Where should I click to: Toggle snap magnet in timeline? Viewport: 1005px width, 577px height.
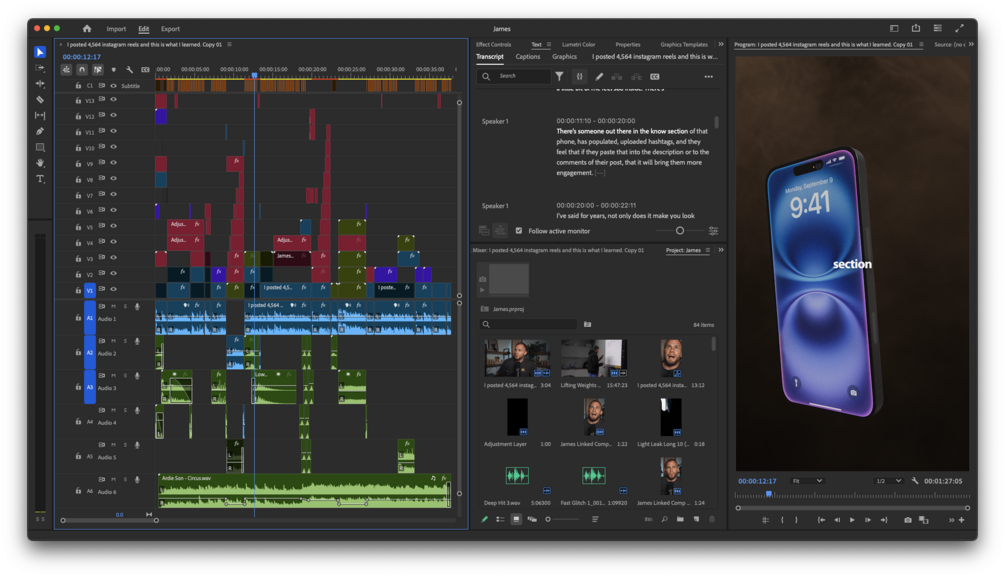coord(82,70)
